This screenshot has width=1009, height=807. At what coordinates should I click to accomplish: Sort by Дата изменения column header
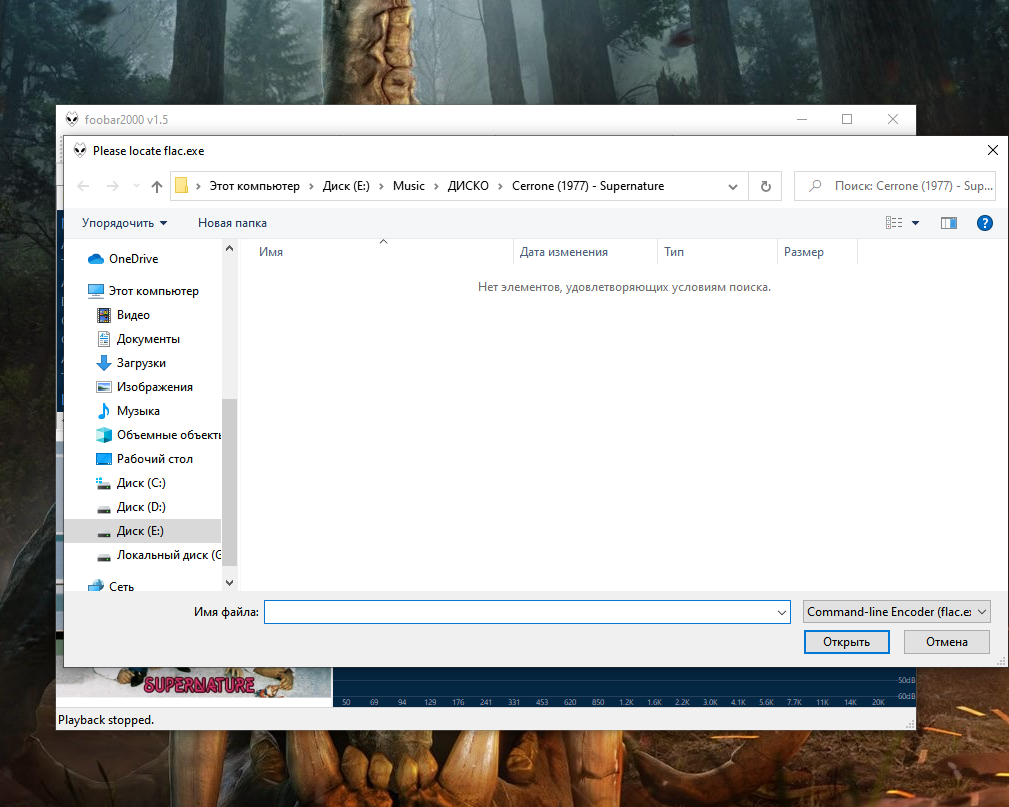pyautogui.click(x=564, y=252)
